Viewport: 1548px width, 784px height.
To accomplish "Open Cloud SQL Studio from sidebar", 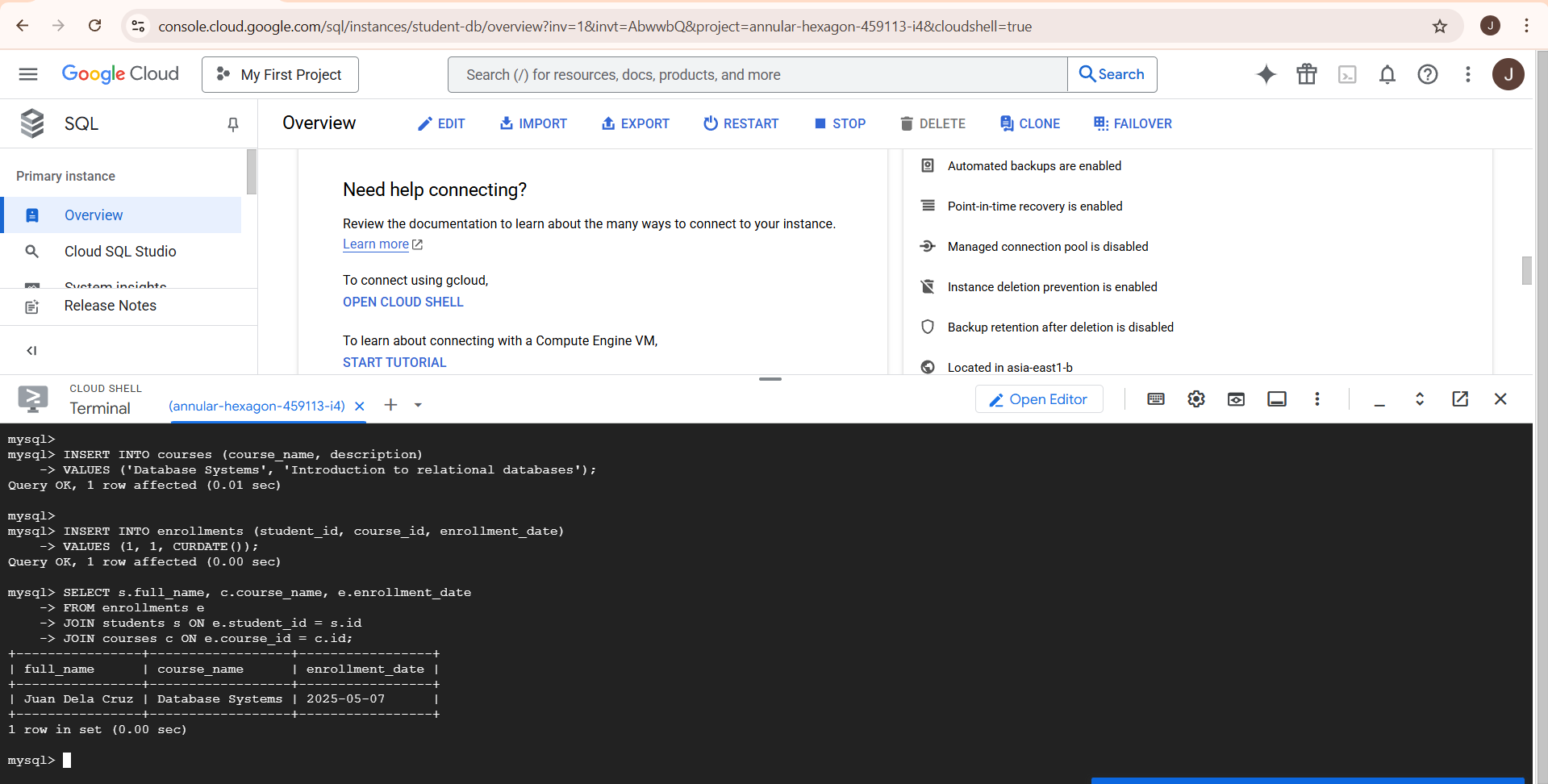I will (x=122, y=252).
